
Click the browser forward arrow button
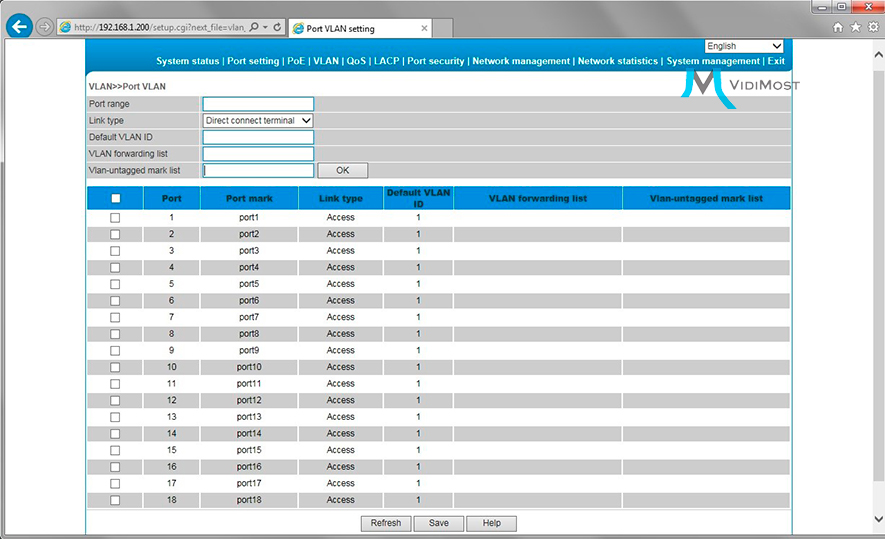[44, 27]
